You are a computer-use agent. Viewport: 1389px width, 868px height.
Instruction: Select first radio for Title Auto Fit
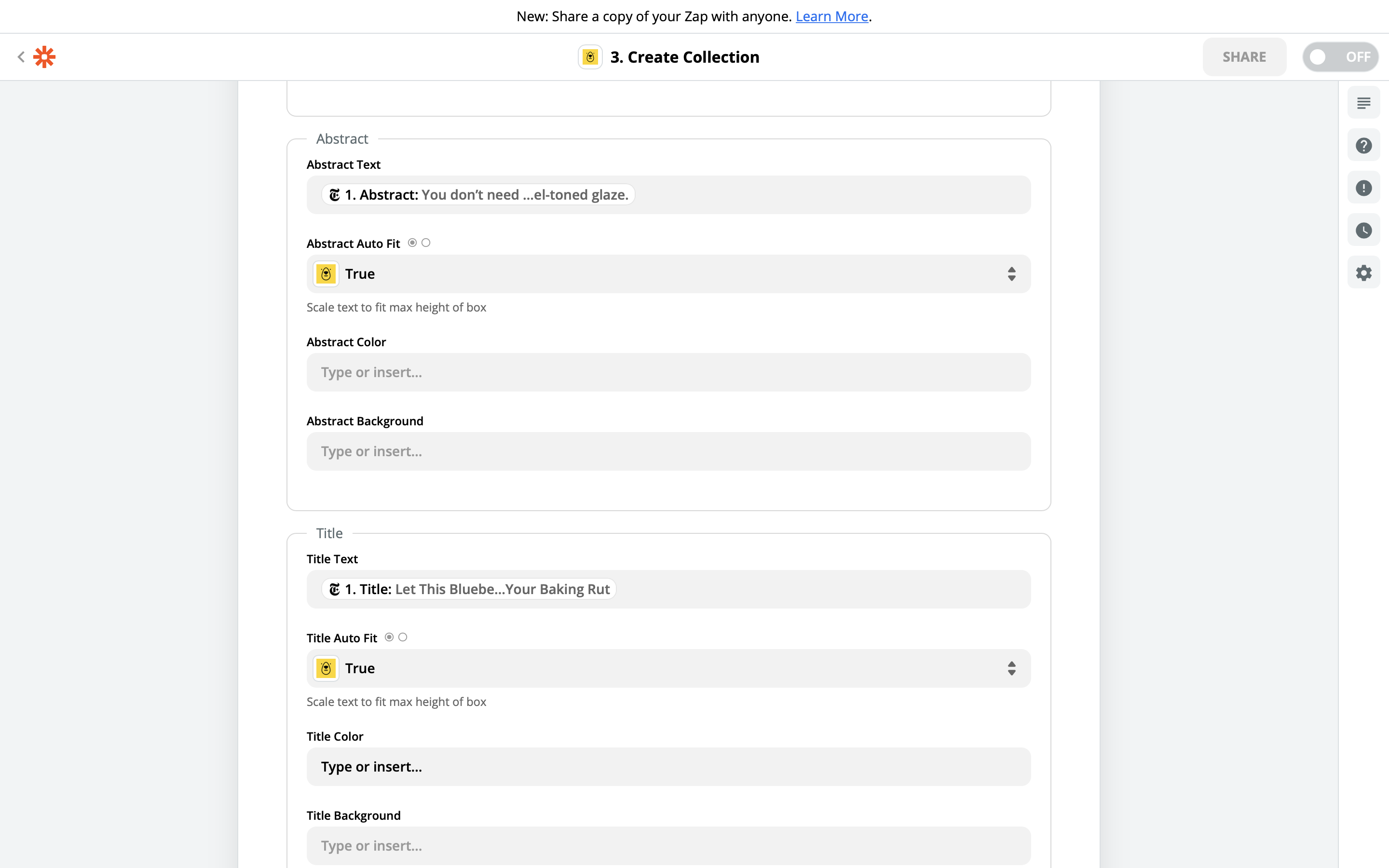point(389,637)
